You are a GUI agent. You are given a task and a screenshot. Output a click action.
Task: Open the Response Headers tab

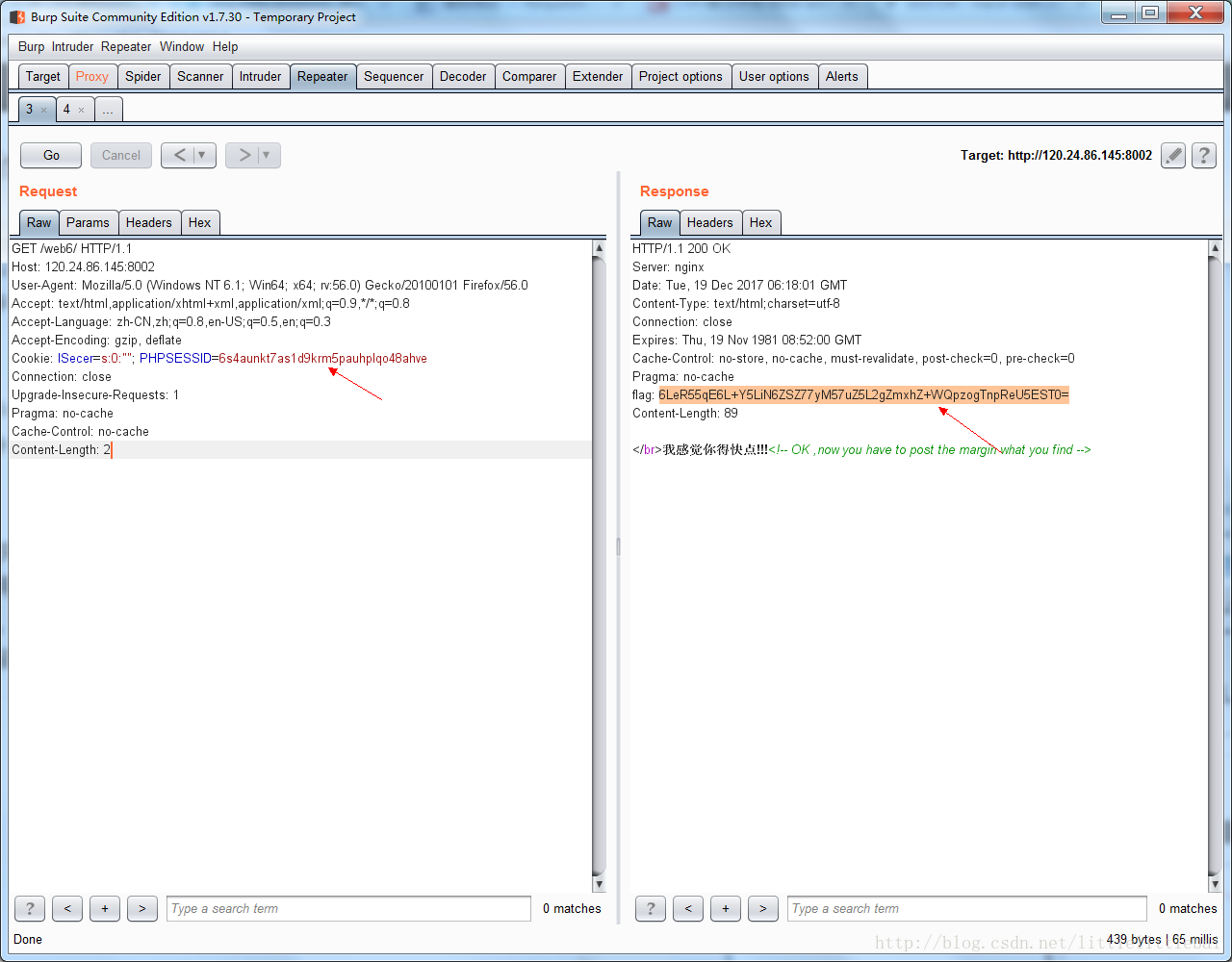[710, 222]
